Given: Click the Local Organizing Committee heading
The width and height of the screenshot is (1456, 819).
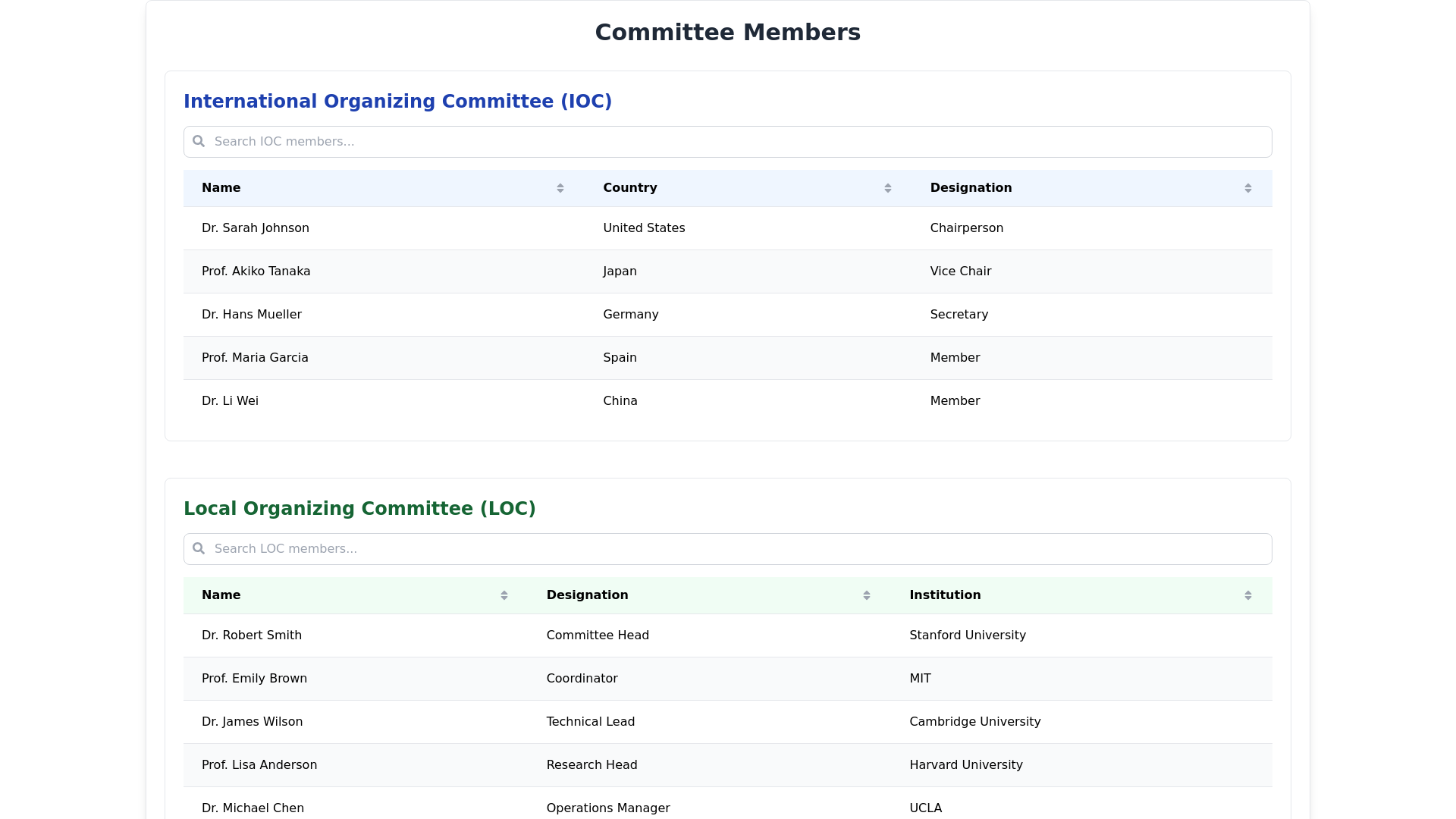Looking at the screenshot, I should click(x=359, y=509).
